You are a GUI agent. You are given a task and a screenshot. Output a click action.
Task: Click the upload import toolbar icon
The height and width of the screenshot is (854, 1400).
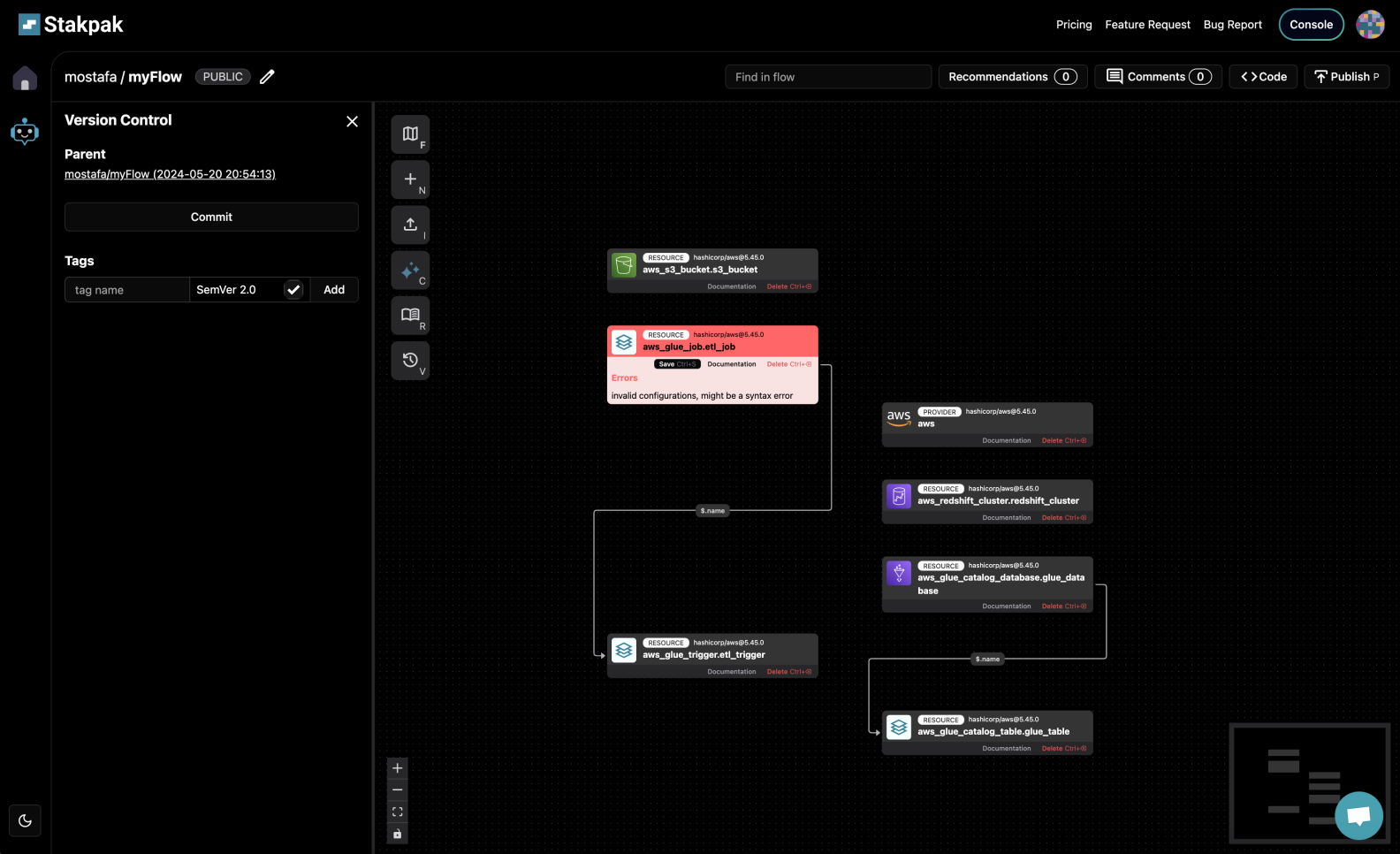(x=410, y=225)
